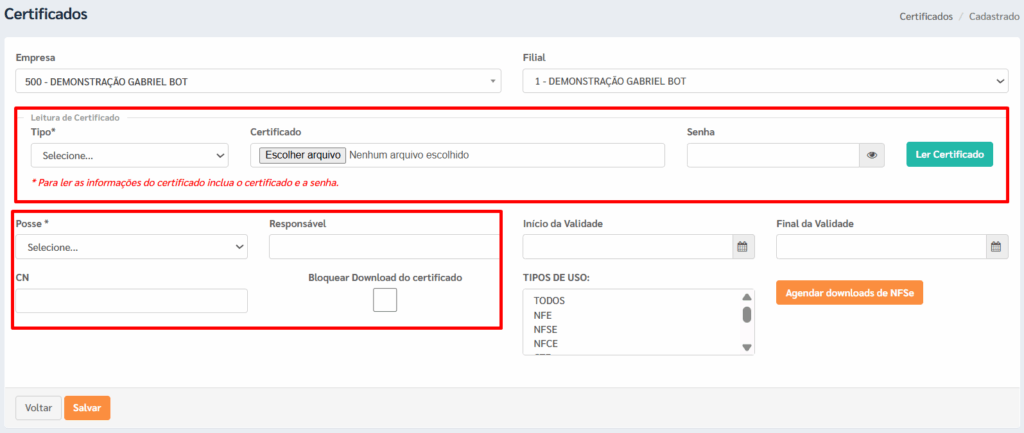Go back with the Voltar button
1024x433 pixels.
click(39, 408)
